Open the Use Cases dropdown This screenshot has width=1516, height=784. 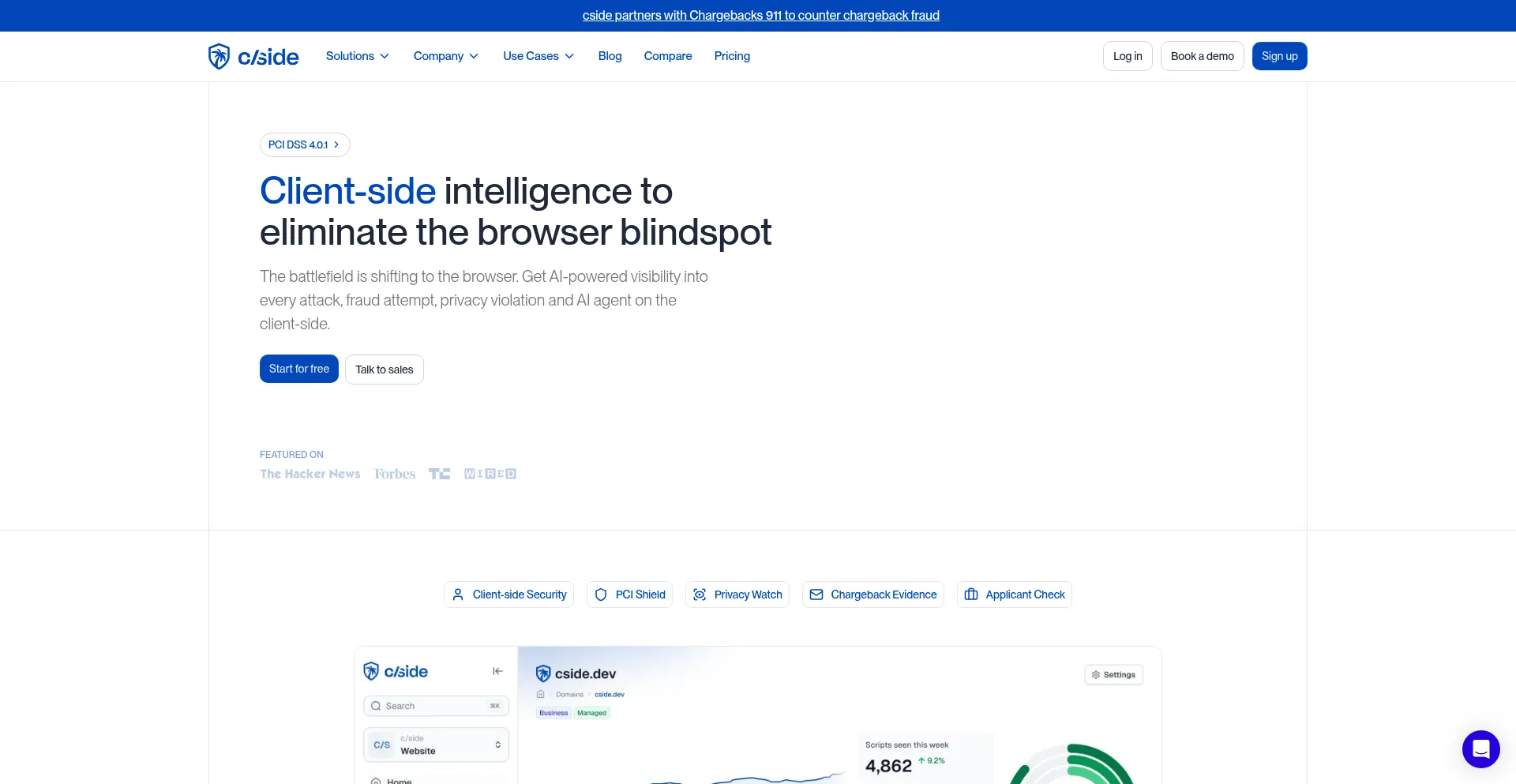click(x=538, y=56)
